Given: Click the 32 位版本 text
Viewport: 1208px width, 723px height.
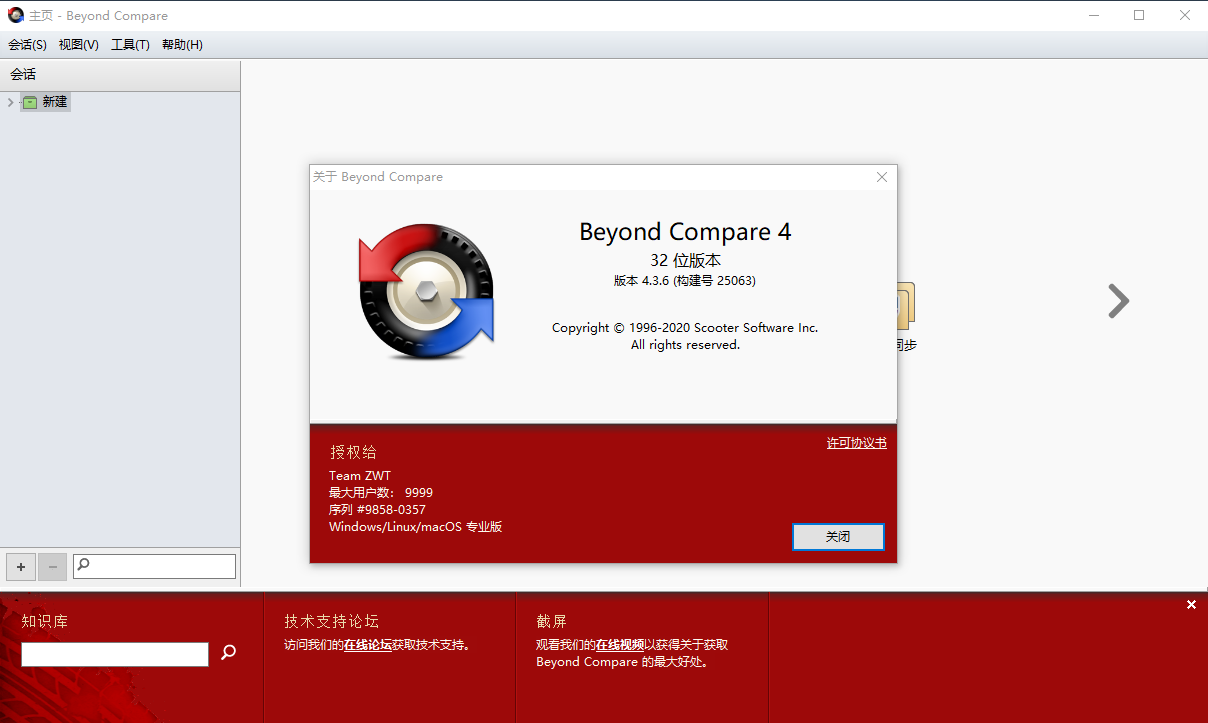Looking at the screenshot, I should [x=685, y=260].
